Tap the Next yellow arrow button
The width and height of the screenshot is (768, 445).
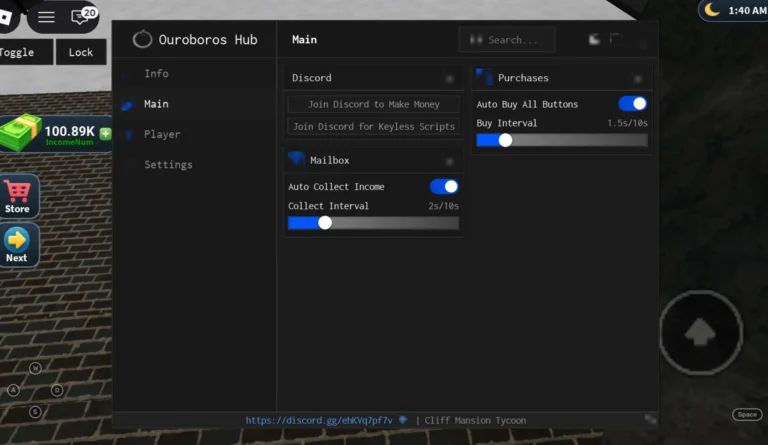click(19, 245)
